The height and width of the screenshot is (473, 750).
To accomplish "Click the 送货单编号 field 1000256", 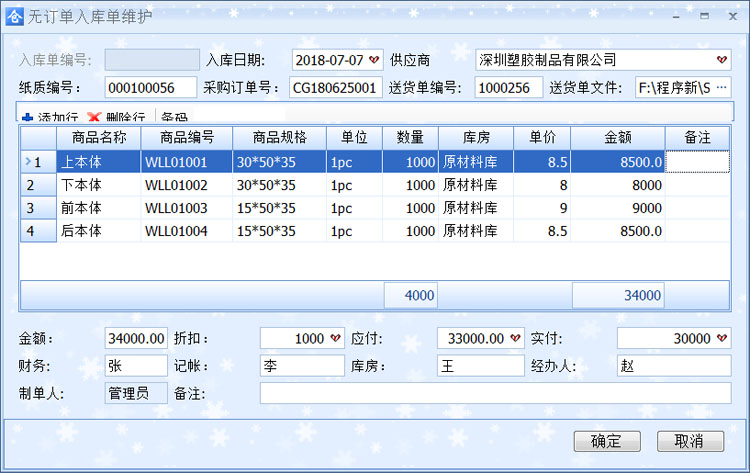I will [x=509, y=88].
